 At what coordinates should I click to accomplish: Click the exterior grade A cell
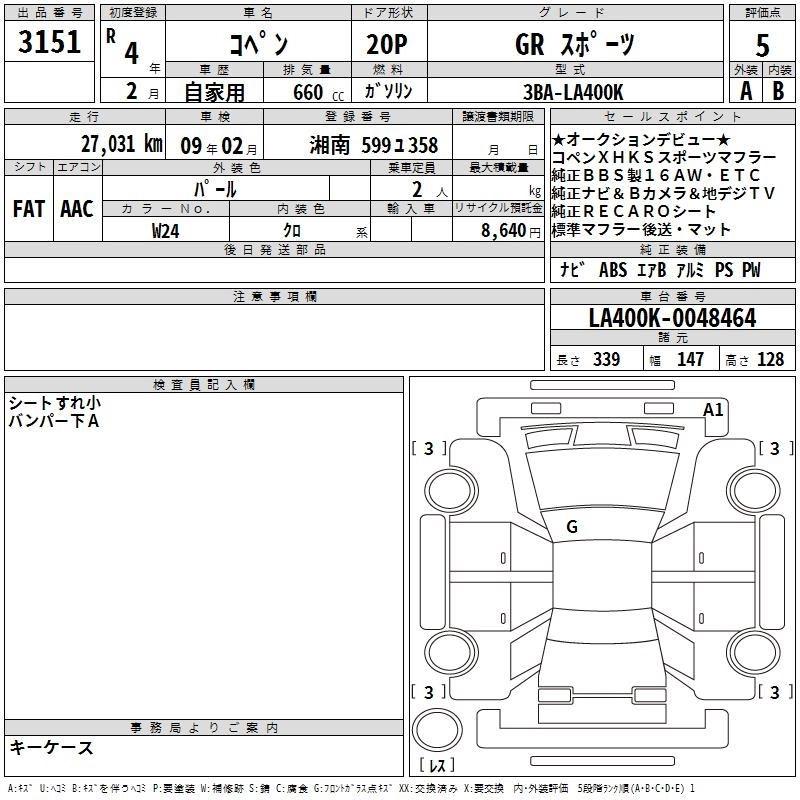click(745, 90)
